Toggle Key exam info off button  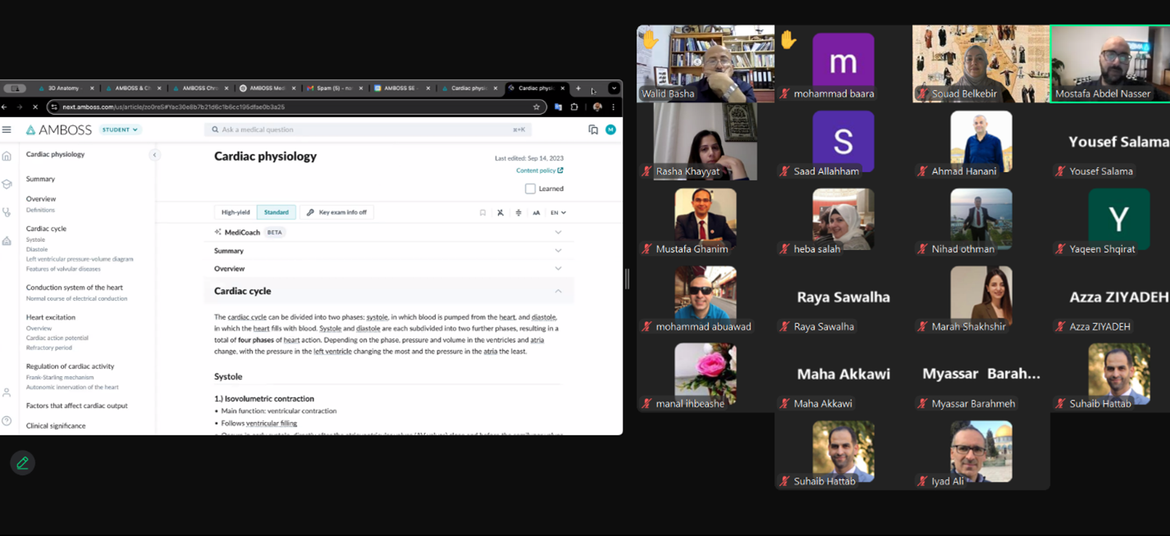337,213
